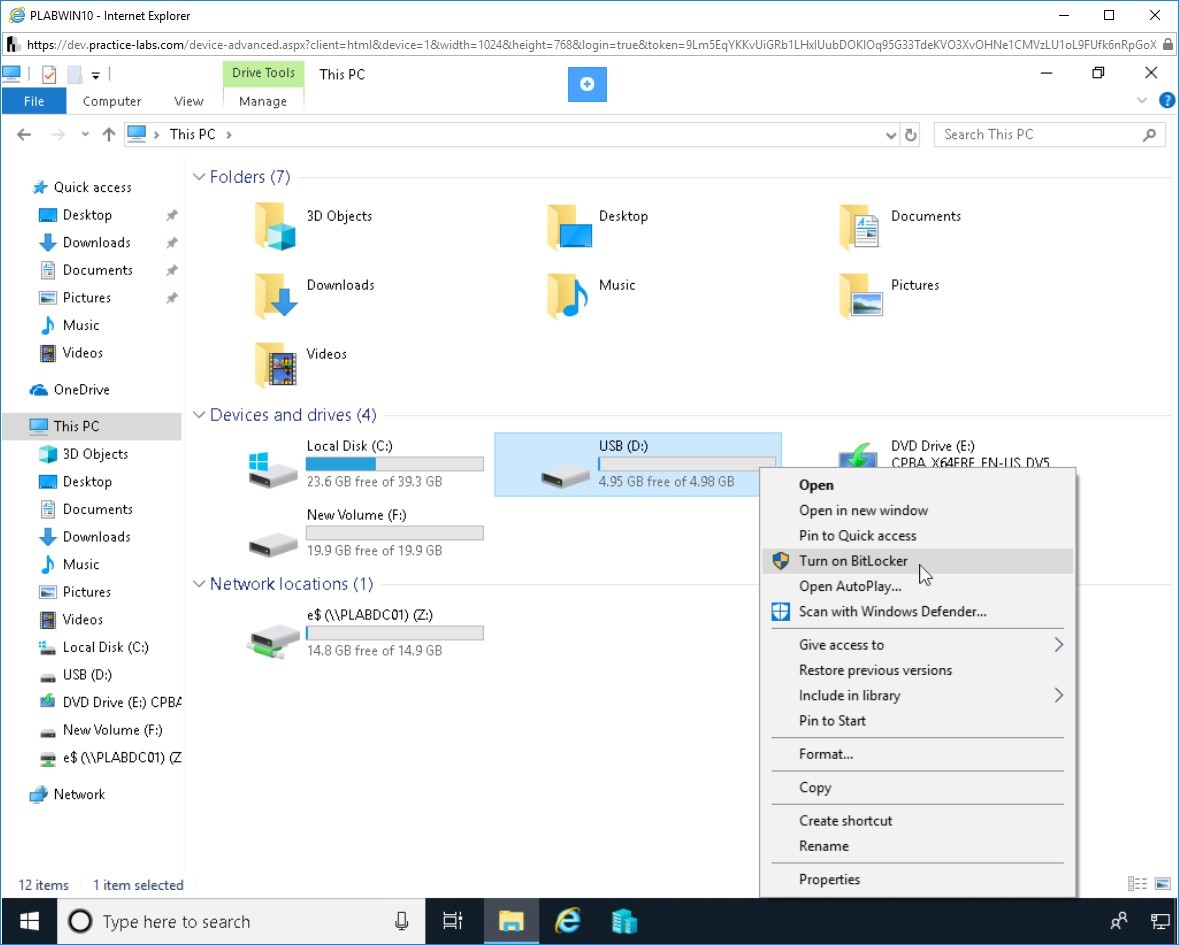
Task: Switch to large icons view in status bar
Action: (1162, 884)
